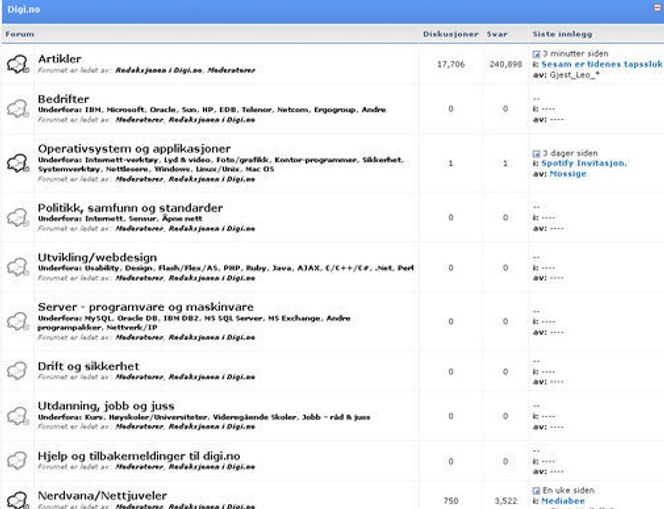Open the Videregående Skoler subforum
664x509 pixels.
(x=255, y=418)
